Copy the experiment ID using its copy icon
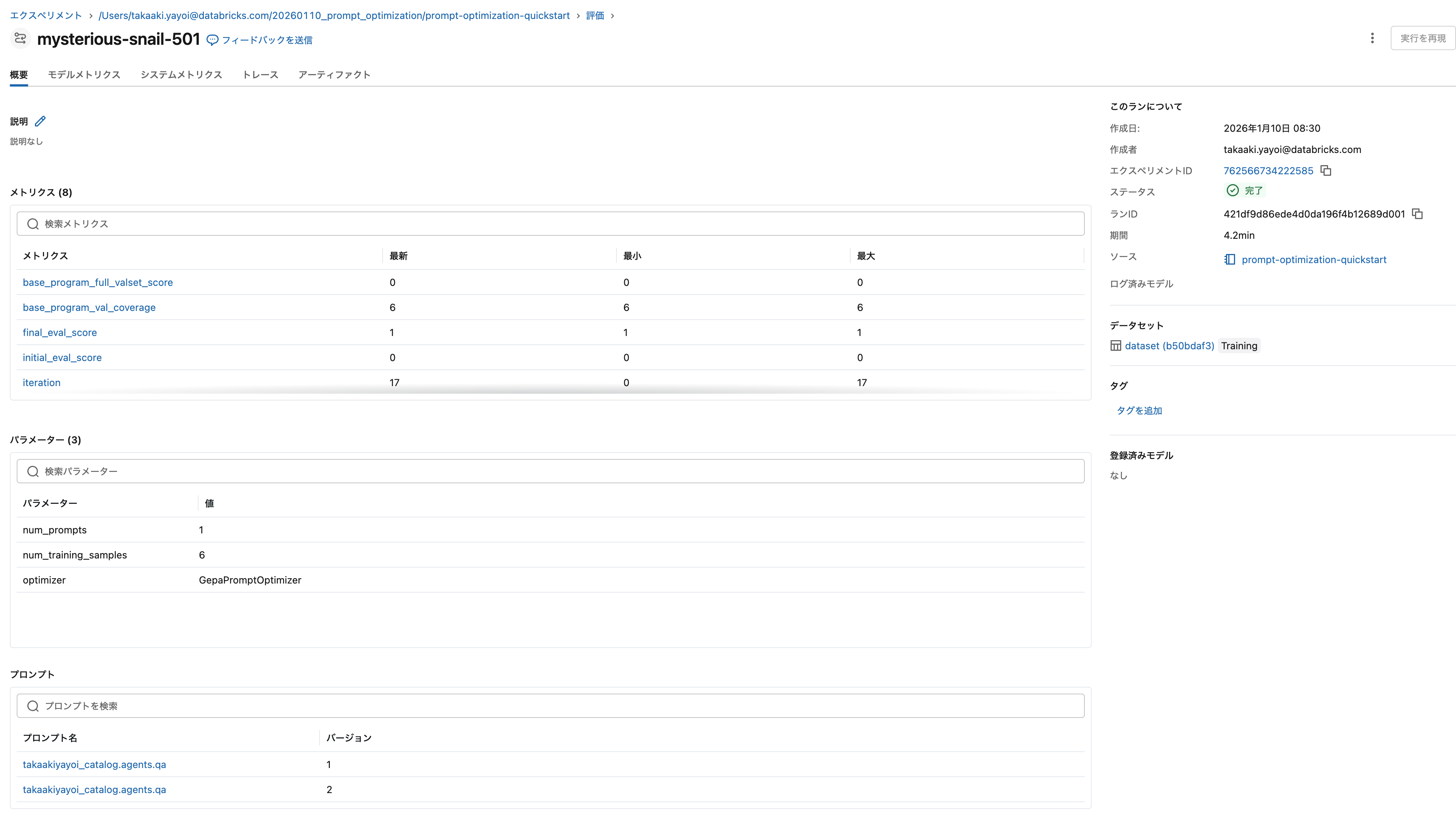The height and width of the screenshot is (817, 1456). tap(1325, 170)
